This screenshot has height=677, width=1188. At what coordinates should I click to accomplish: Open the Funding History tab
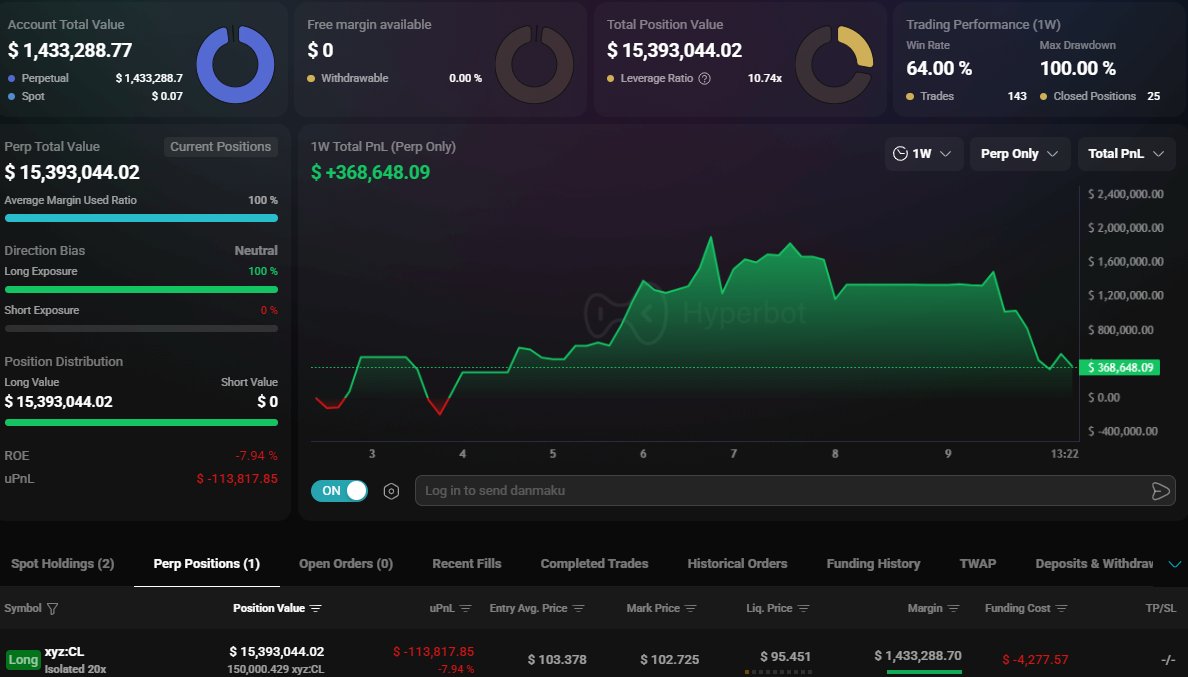(x=873, y=563)
